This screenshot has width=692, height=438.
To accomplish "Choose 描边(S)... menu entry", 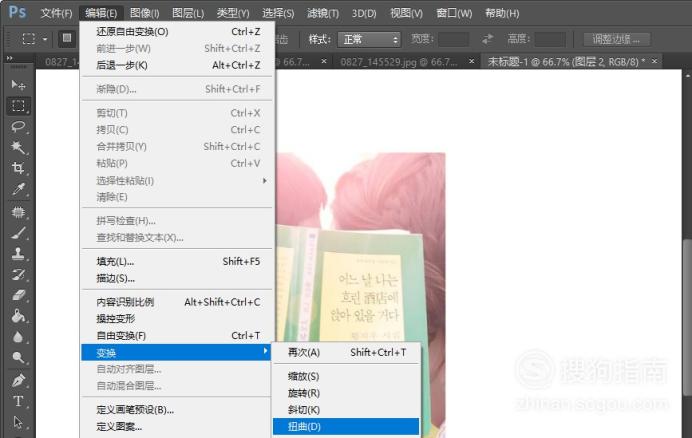I will [x=177, y=278].
